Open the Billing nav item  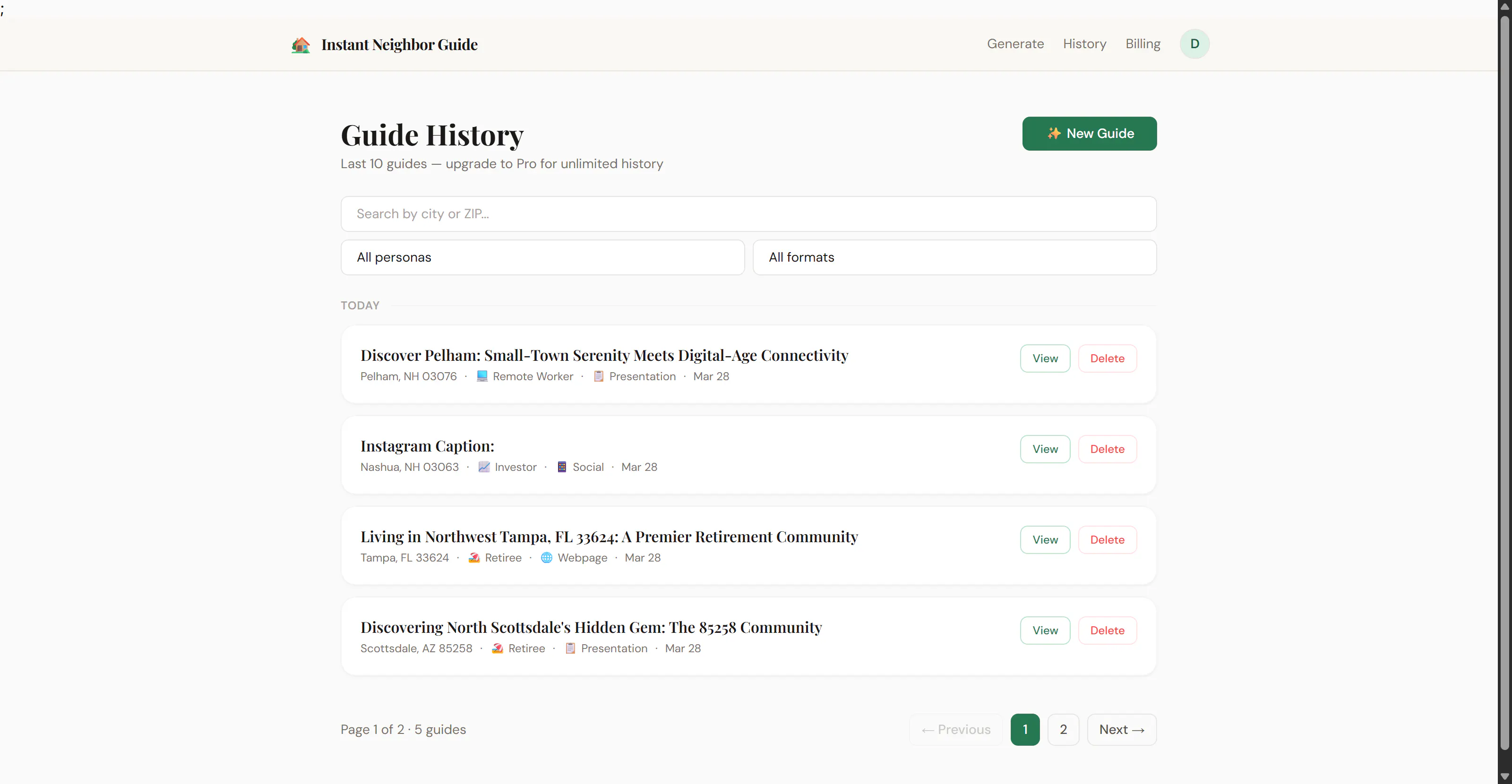click(x=1143, y=44)
